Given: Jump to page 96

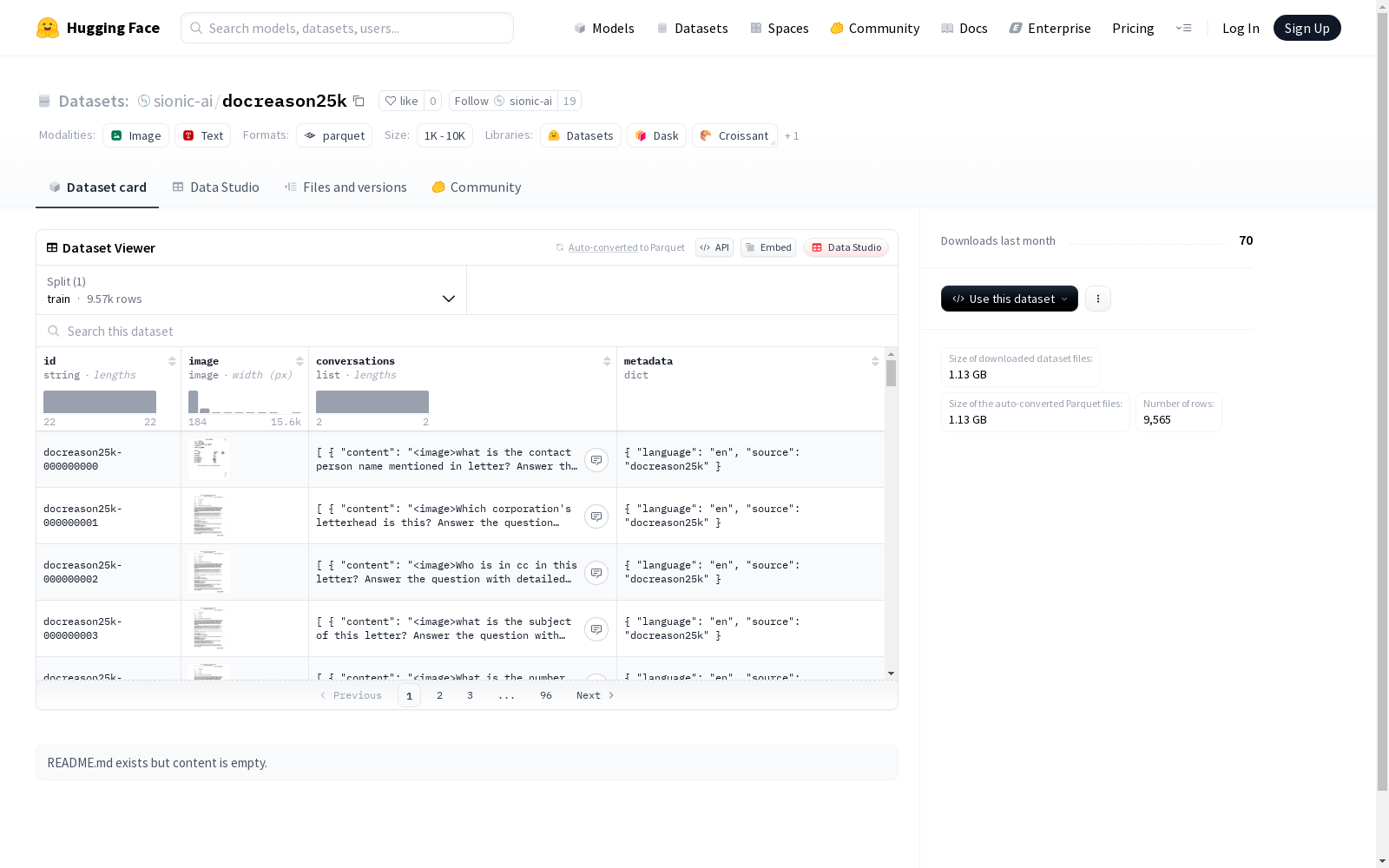Looking at the screenshot, I should pos(546,695).
